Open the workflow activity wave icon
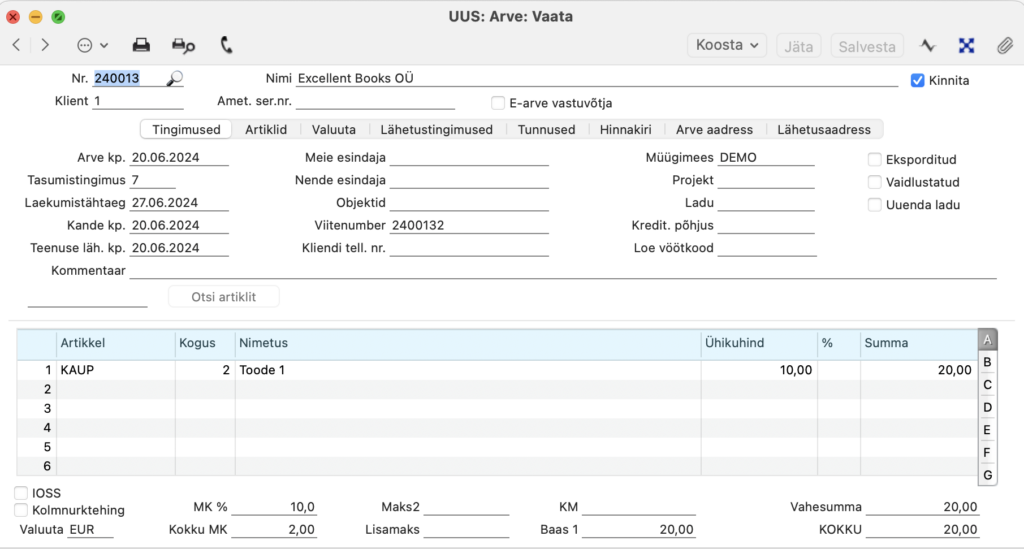Viewport: 1024px width, 549px height. 927,46
